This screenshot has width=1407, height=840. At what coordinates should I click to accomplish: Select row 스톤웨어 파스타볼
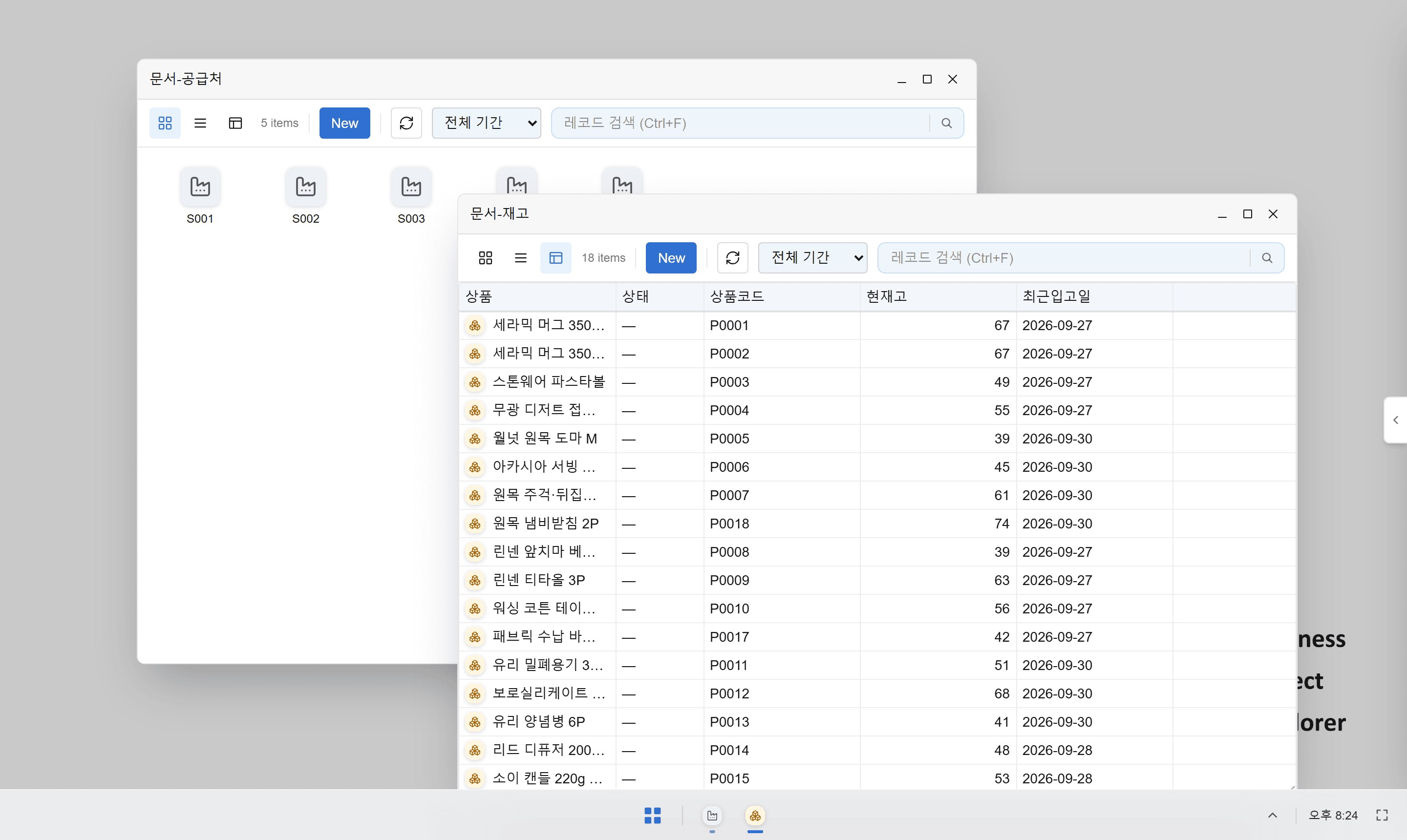point(877,382)
